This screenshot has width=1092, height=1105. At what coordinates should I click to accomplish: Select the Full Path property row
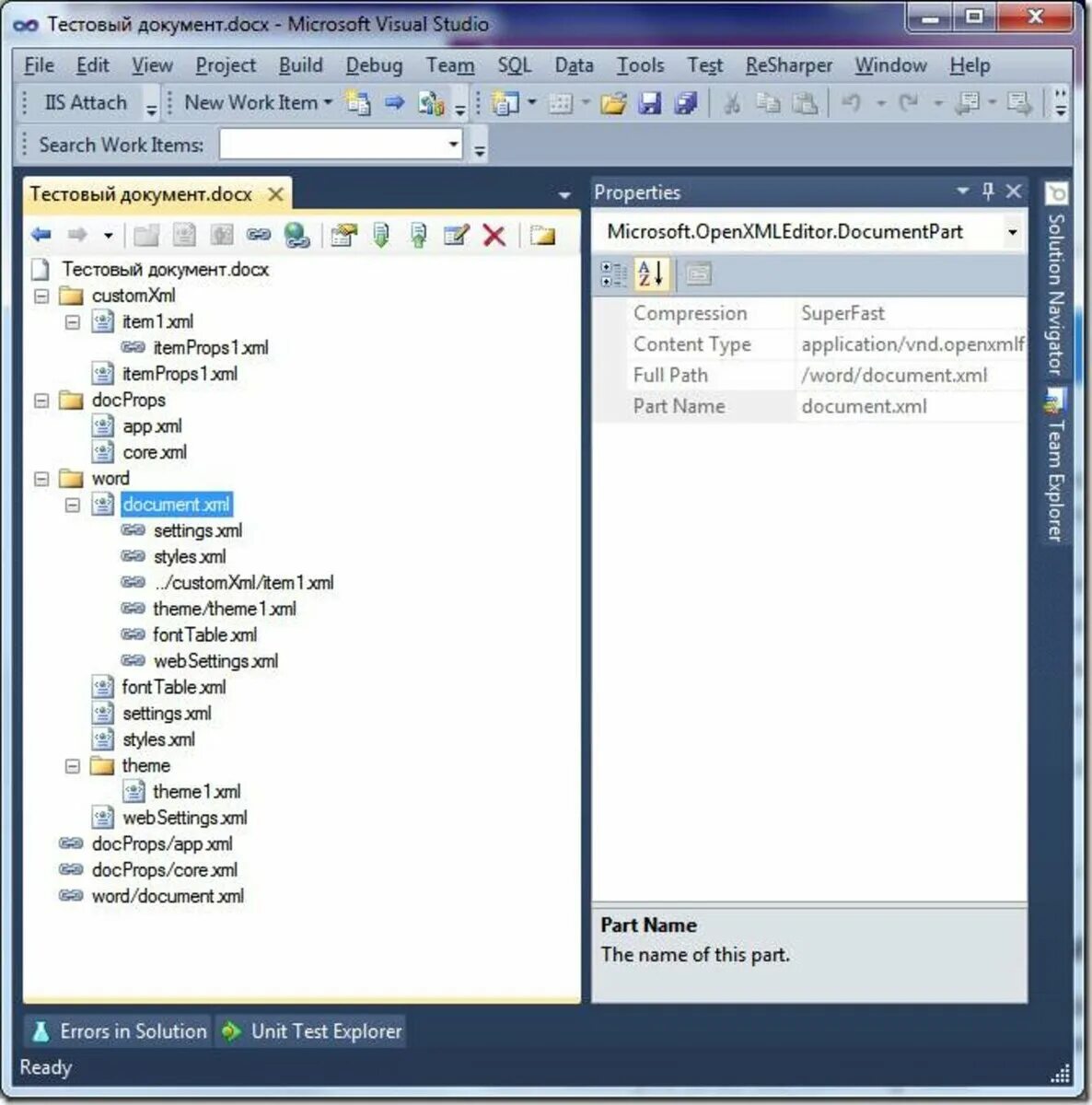click(x=810, y=376)
